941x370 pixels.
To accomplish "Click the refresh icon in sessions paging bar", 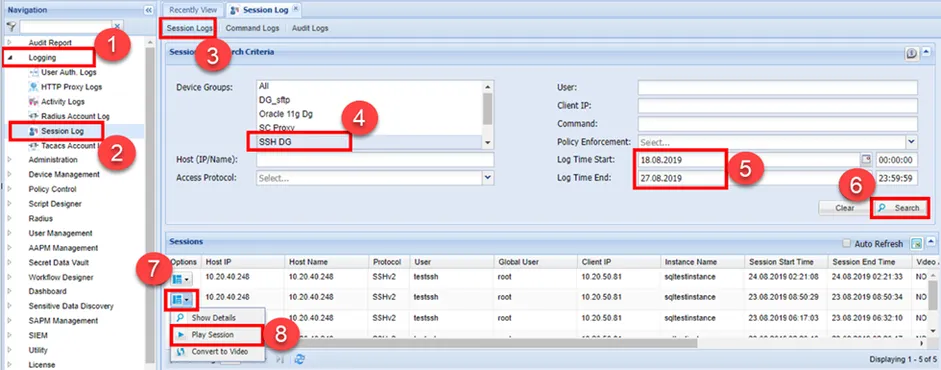I will click(x=300, y=359).
